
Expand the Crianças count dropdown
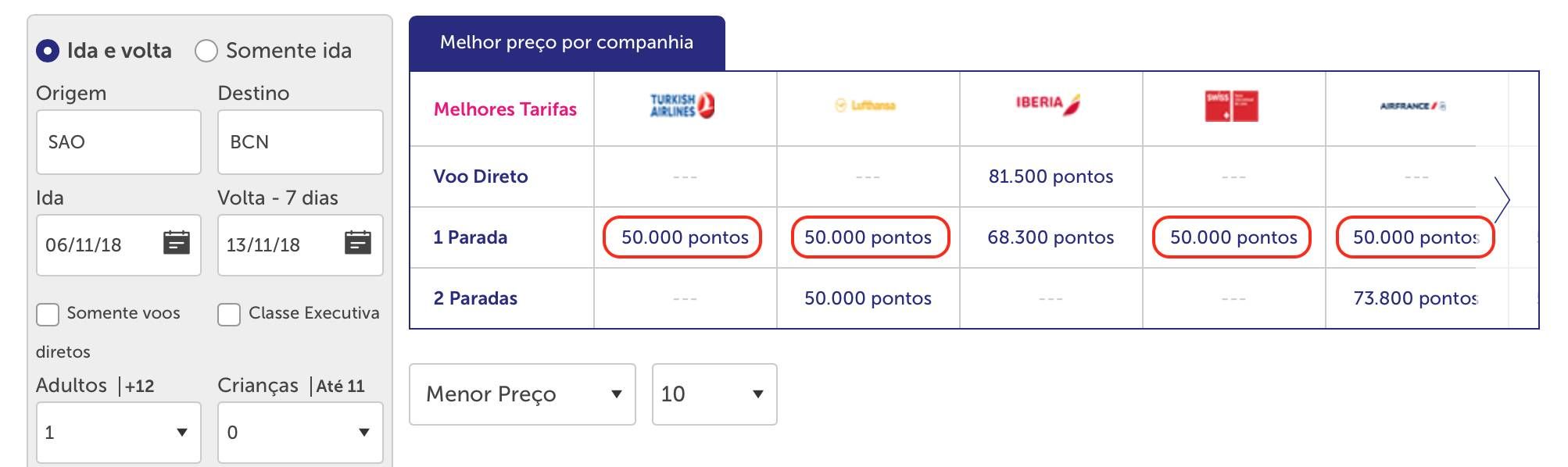[300, 433]
